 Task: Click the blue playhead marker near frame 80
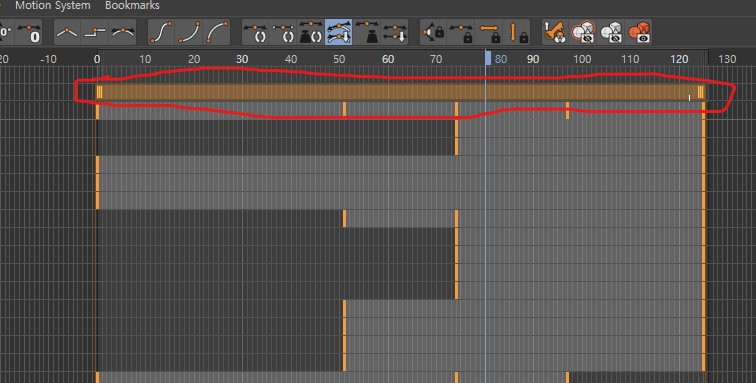488,58
